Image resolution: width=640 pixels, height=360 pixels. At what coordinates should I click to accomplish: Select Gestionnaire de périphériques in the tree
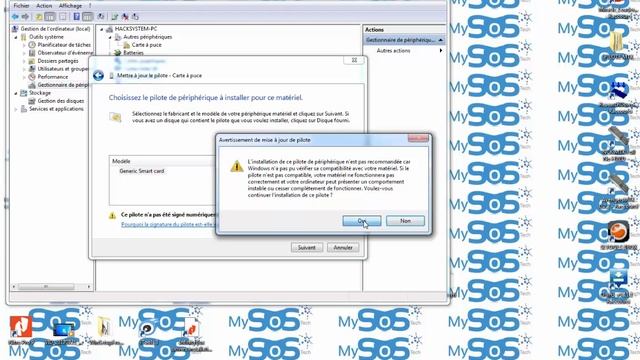pyautogui.click(x=64, y=85)
